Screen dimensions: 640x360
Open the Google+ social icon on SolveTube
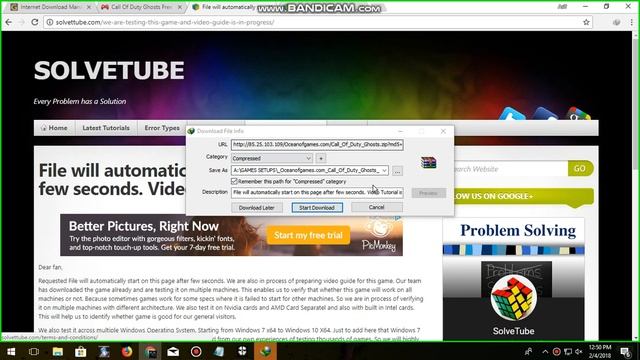578,114
